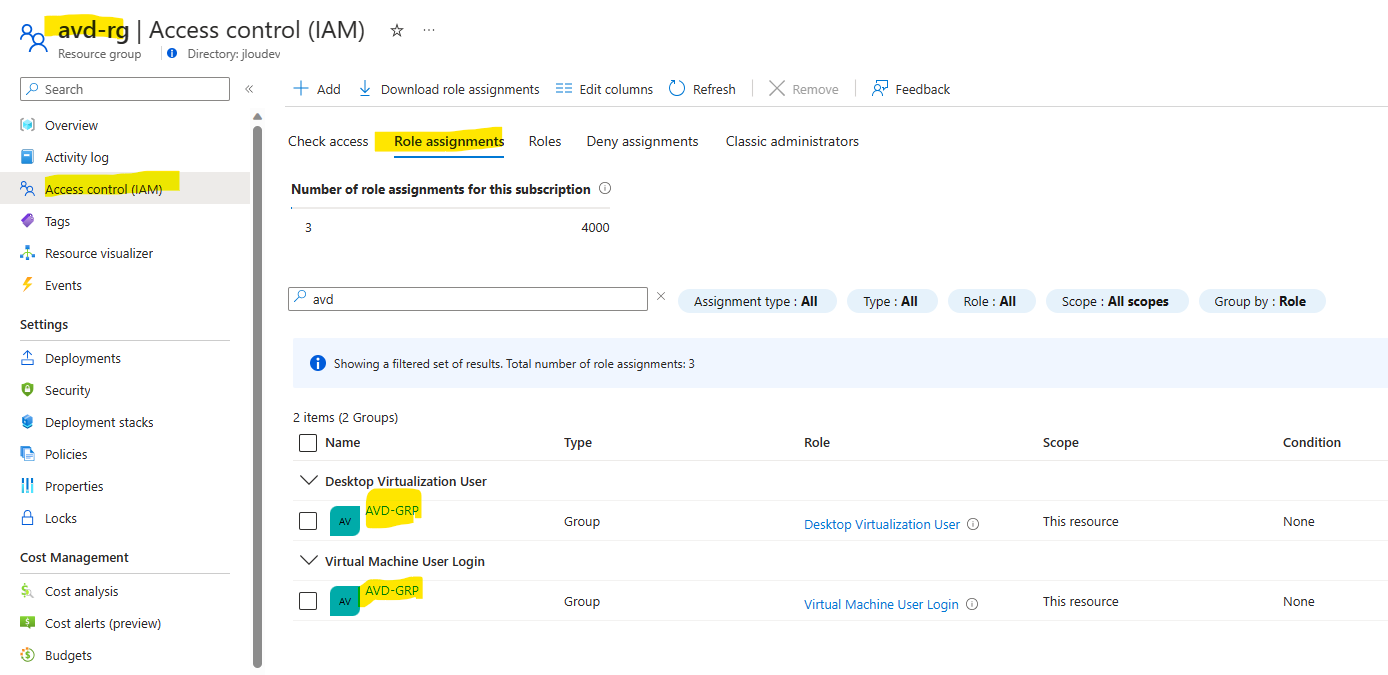Open the Type : All filter

892,301
